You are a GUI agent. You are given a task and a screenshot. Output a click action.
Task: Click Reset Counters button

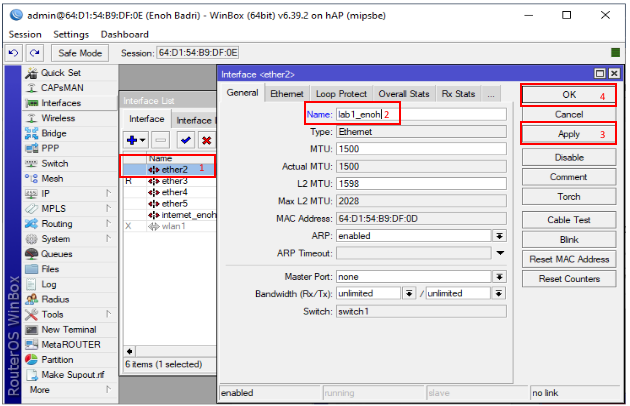coord(569,279)
